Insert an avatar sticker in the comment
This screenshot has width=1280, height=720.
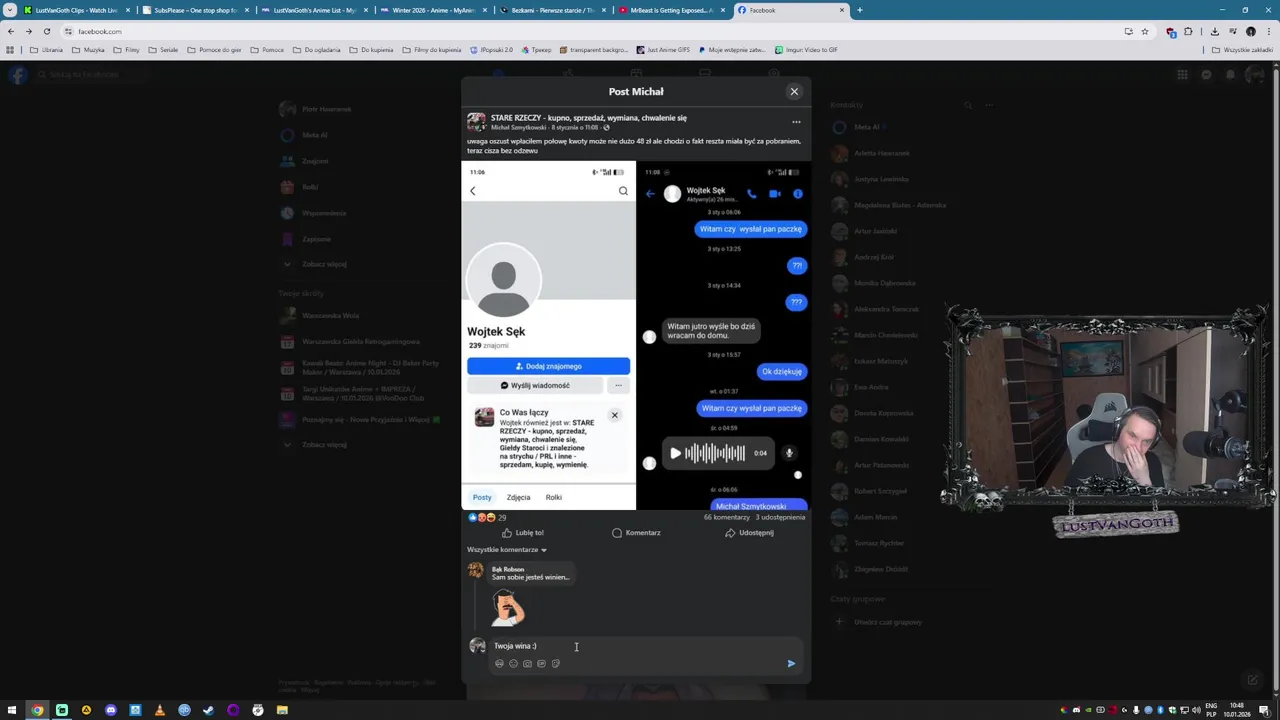[499, 663]
